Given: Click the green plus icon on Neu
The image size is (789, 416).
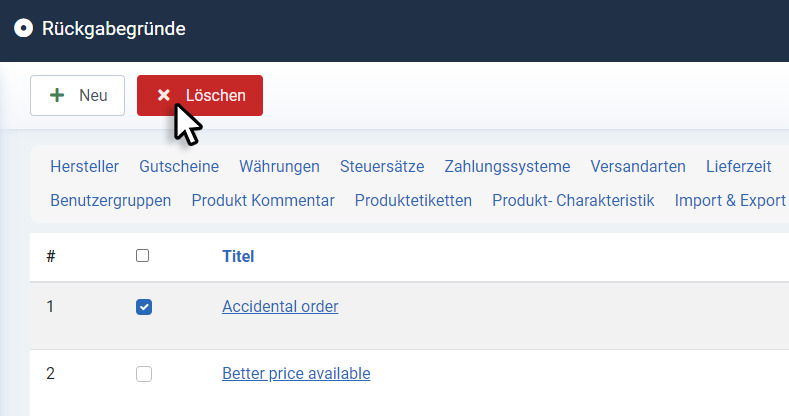Looking at the screenshot, I should click(57, 95).
